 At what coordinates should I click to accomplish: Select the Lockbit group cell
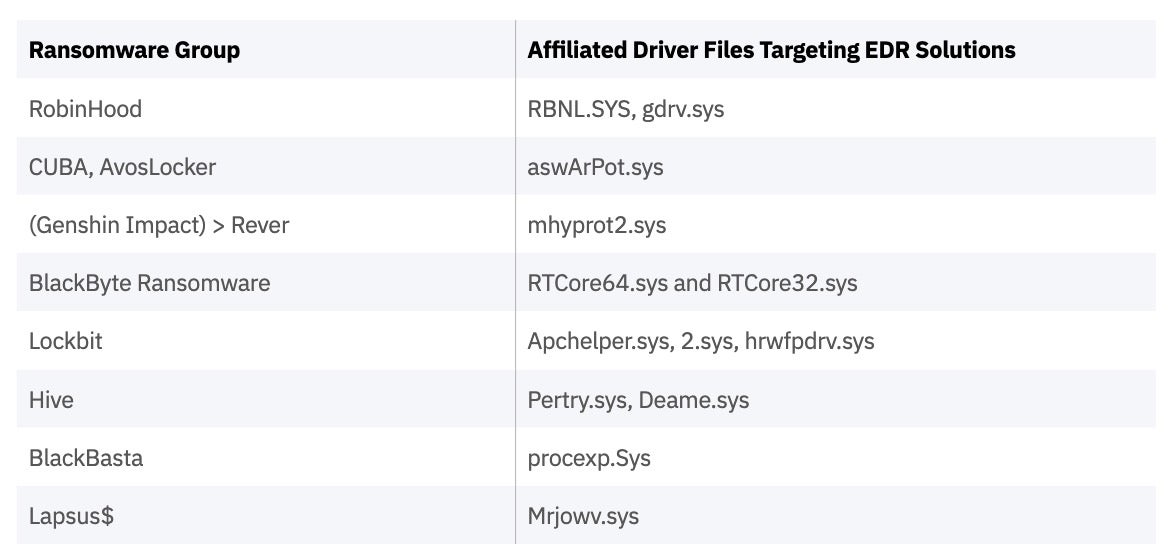click(65, 341)
